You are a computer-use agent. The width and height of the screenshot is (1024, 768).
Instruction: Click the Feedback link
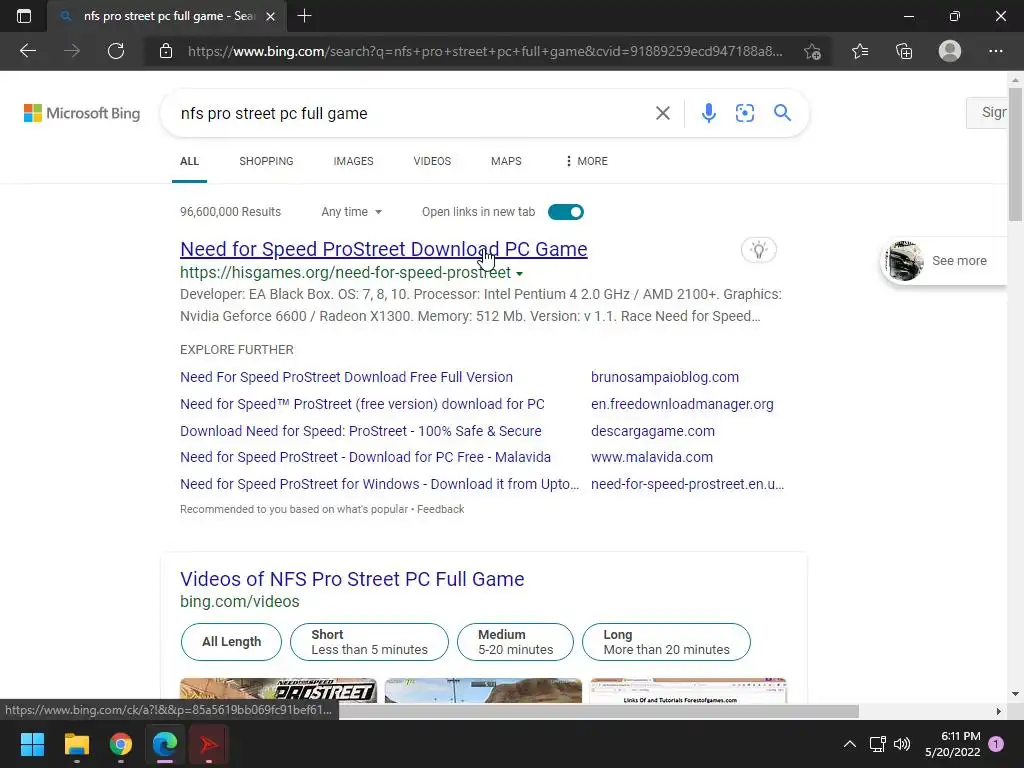click(x=440, y=509)
